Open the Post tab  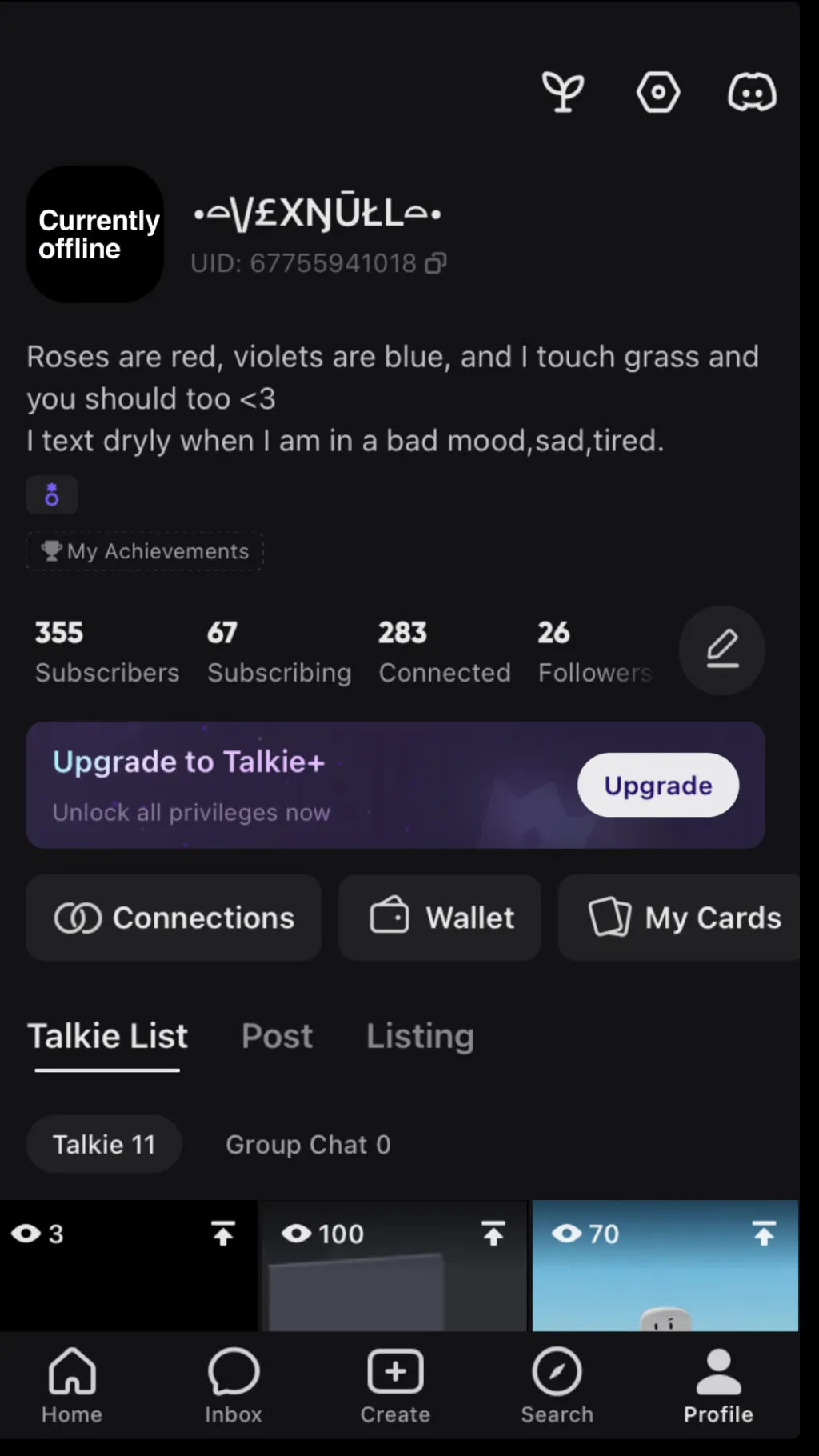[277, 1036]
